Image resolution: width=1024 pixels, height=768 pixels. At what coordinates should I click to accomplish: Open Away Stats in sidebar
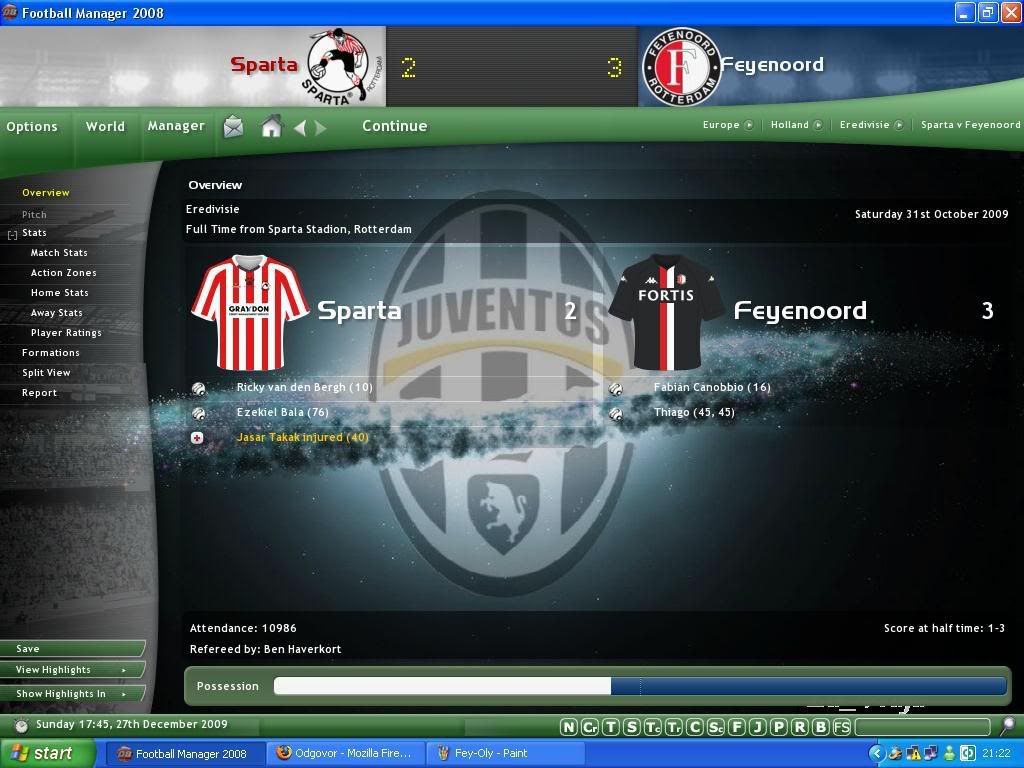pos(57,313)
